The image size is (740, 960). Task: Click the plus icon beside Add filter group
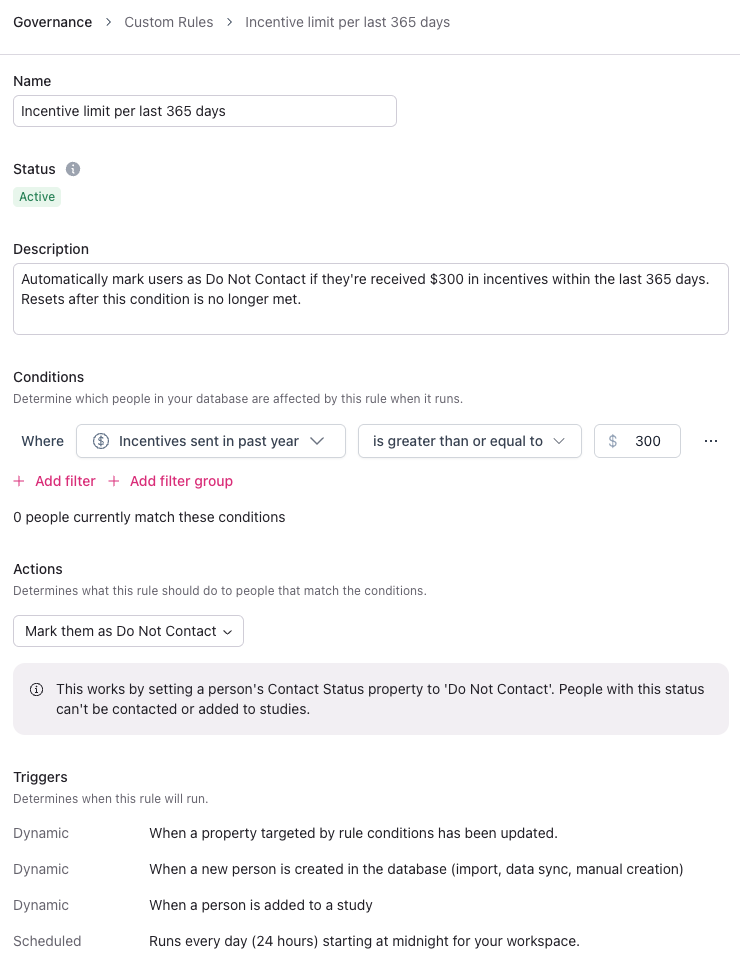(114, 481)
